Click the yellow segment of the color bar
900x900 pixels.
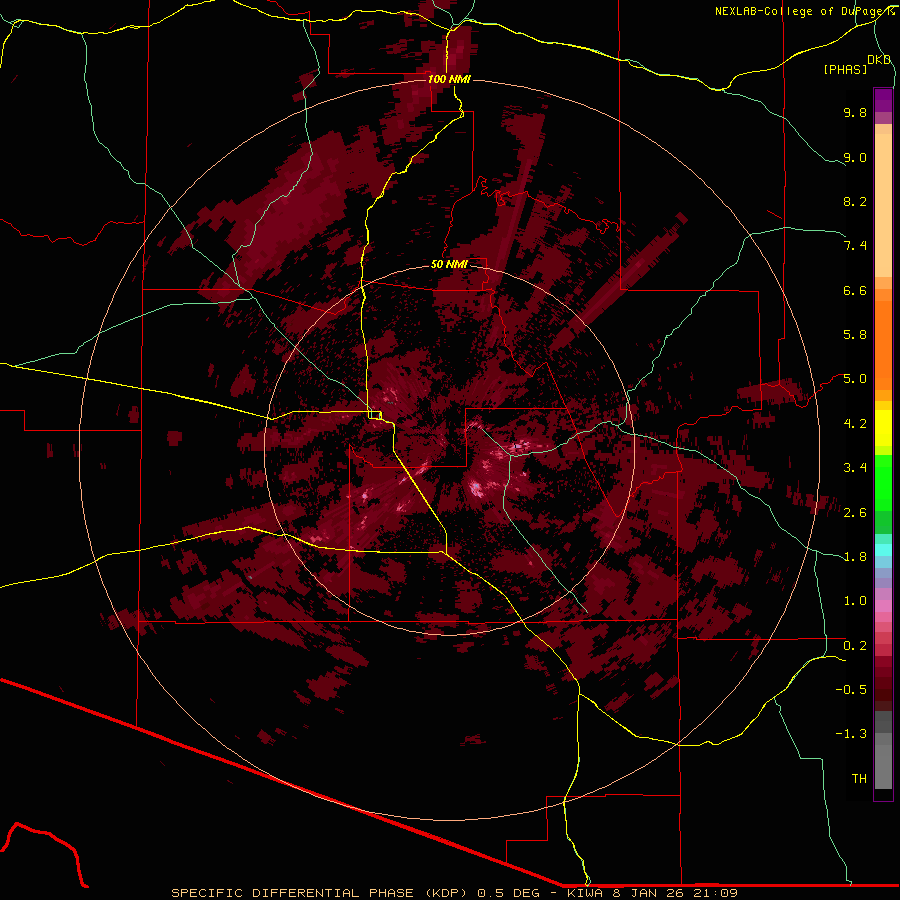click(x=883, y=428)
